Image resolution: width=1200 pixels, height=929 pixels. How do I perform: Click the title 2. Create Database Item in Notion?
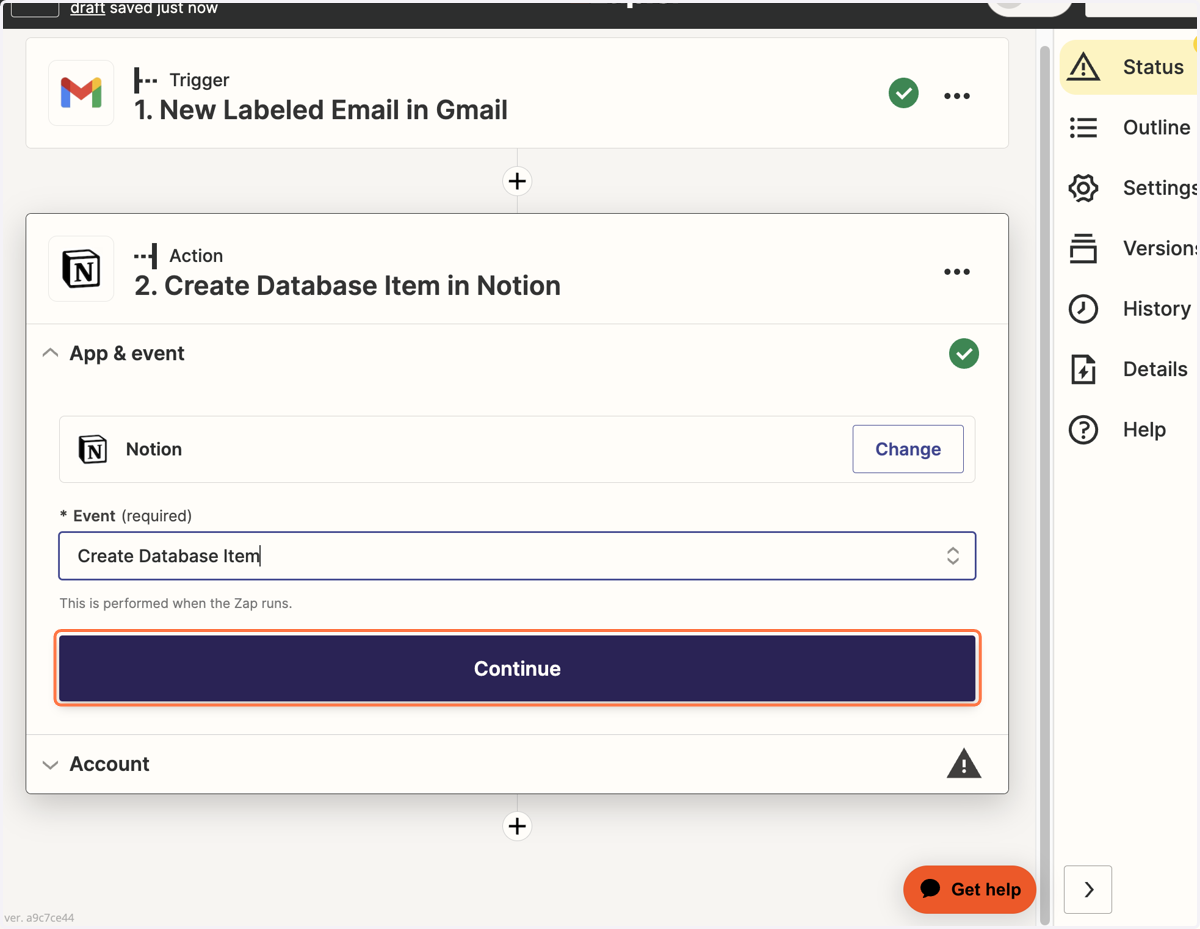(x=347, y=286)
